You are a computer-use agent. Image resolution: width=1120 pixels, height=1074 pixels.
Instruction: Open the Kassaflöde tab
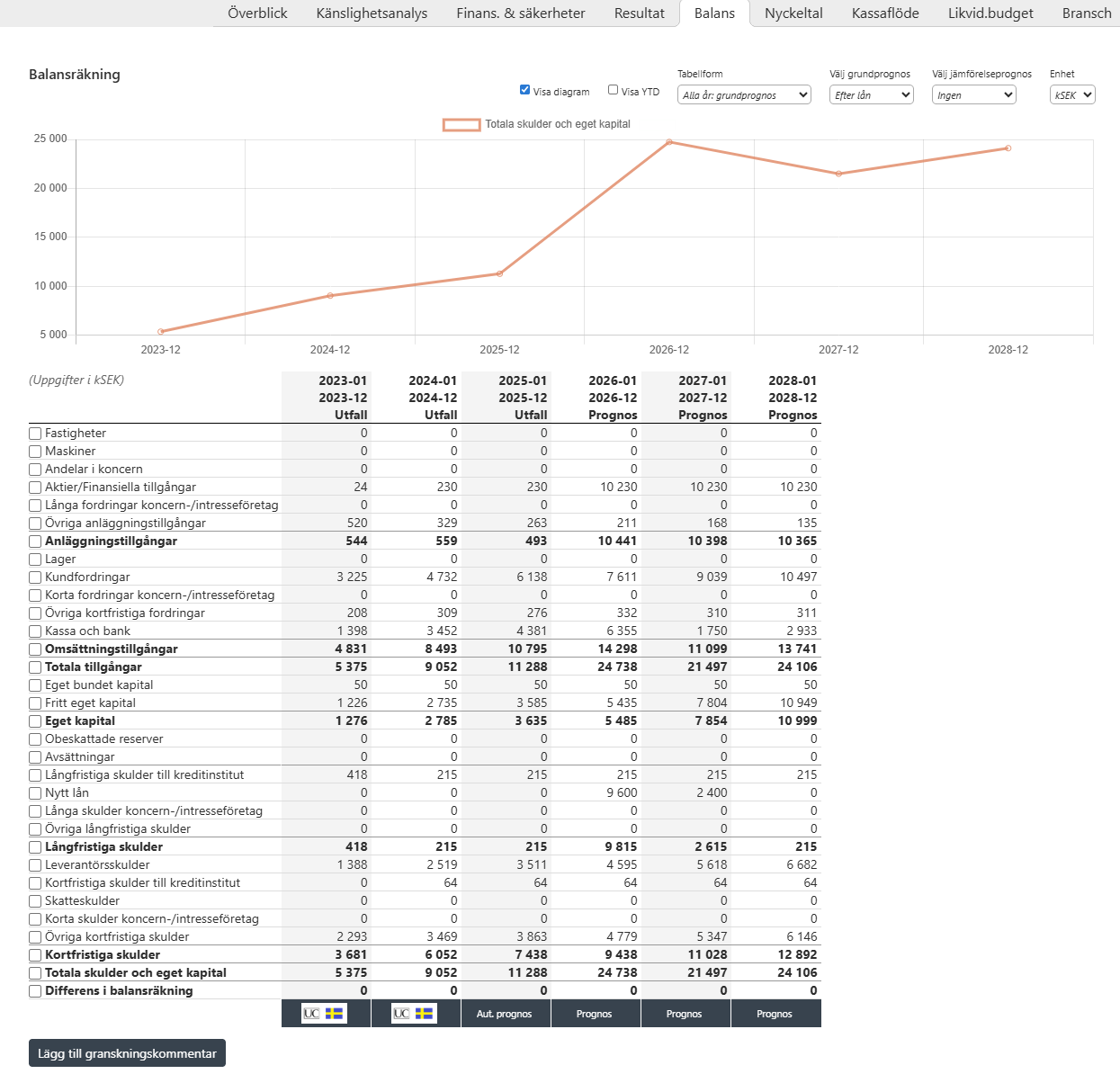tap(885, 13)
